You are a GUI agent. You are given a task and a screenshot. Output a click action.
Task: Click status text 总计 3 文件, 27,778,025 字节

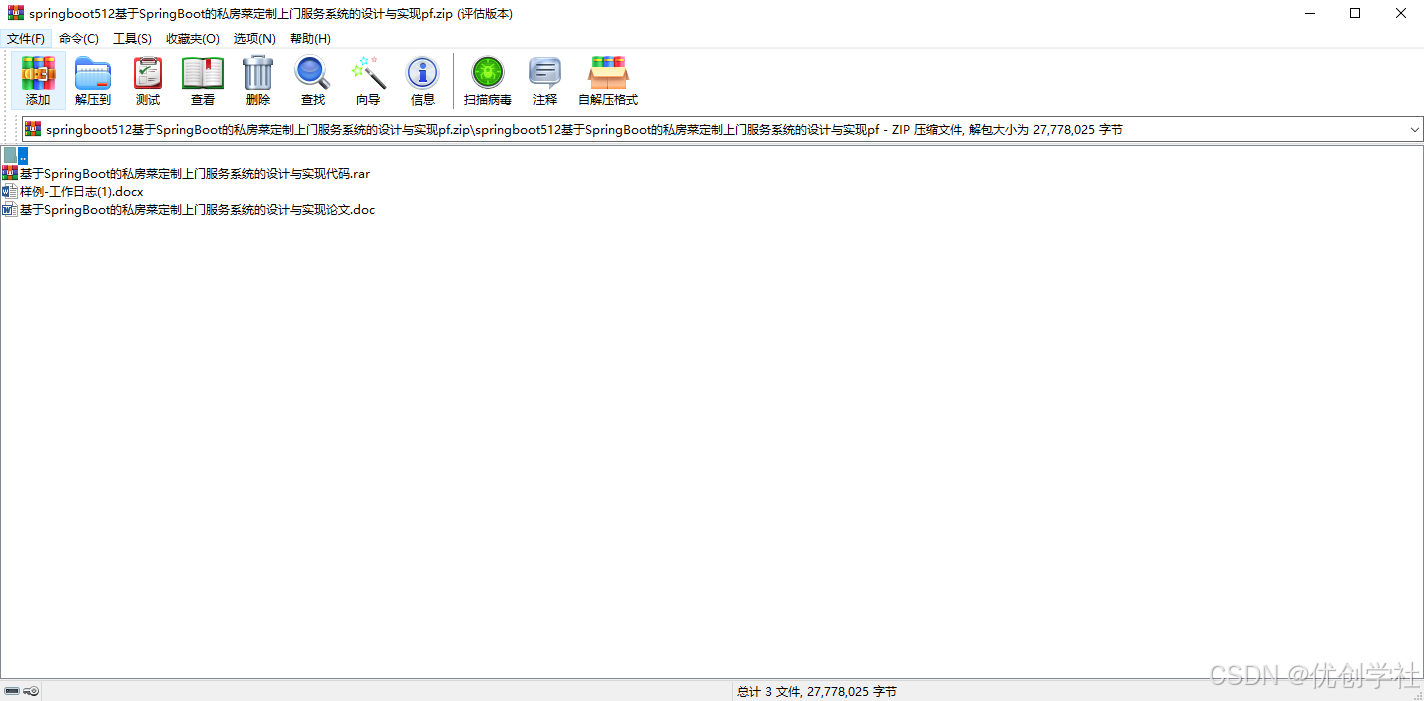click(817, 691)
